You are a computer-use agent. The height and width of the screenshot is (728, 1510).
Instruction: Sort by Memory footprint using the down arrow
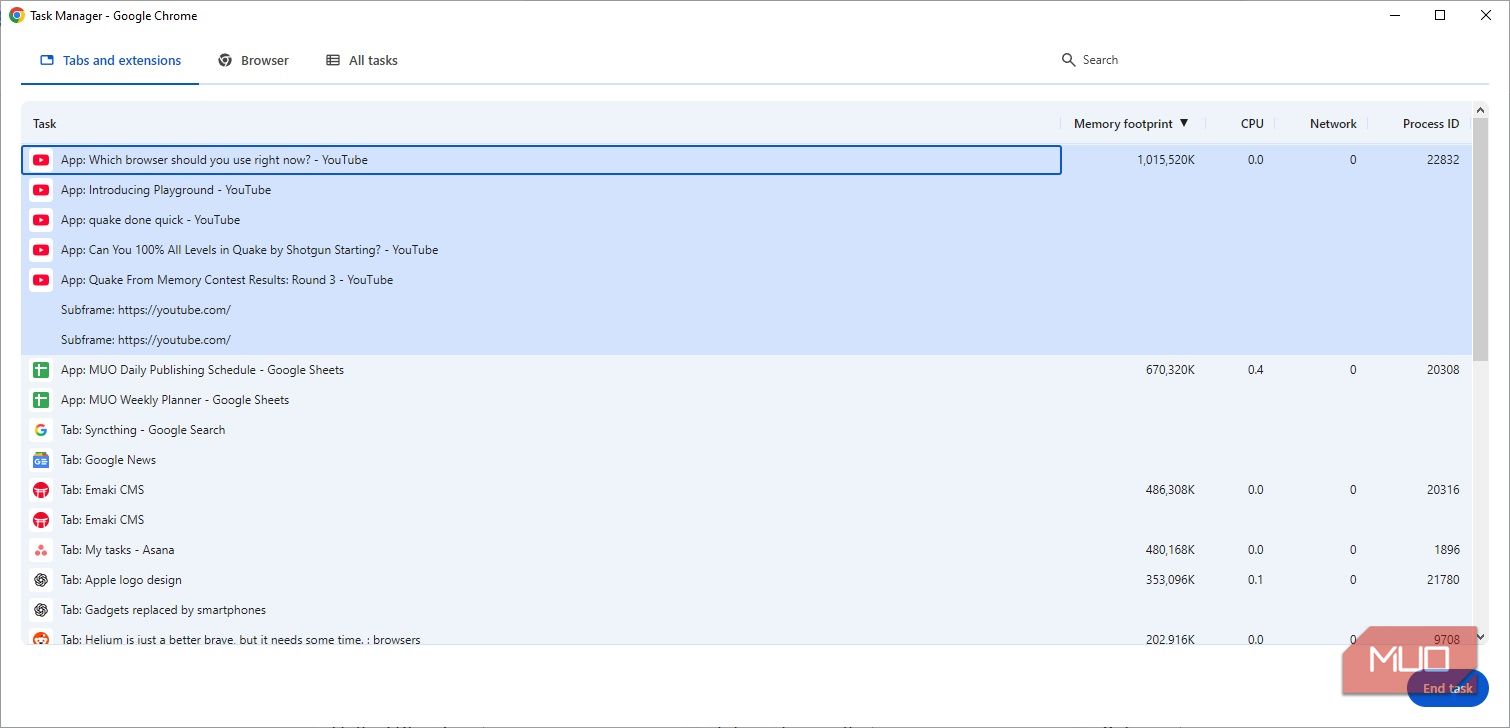pos(1184,123)
